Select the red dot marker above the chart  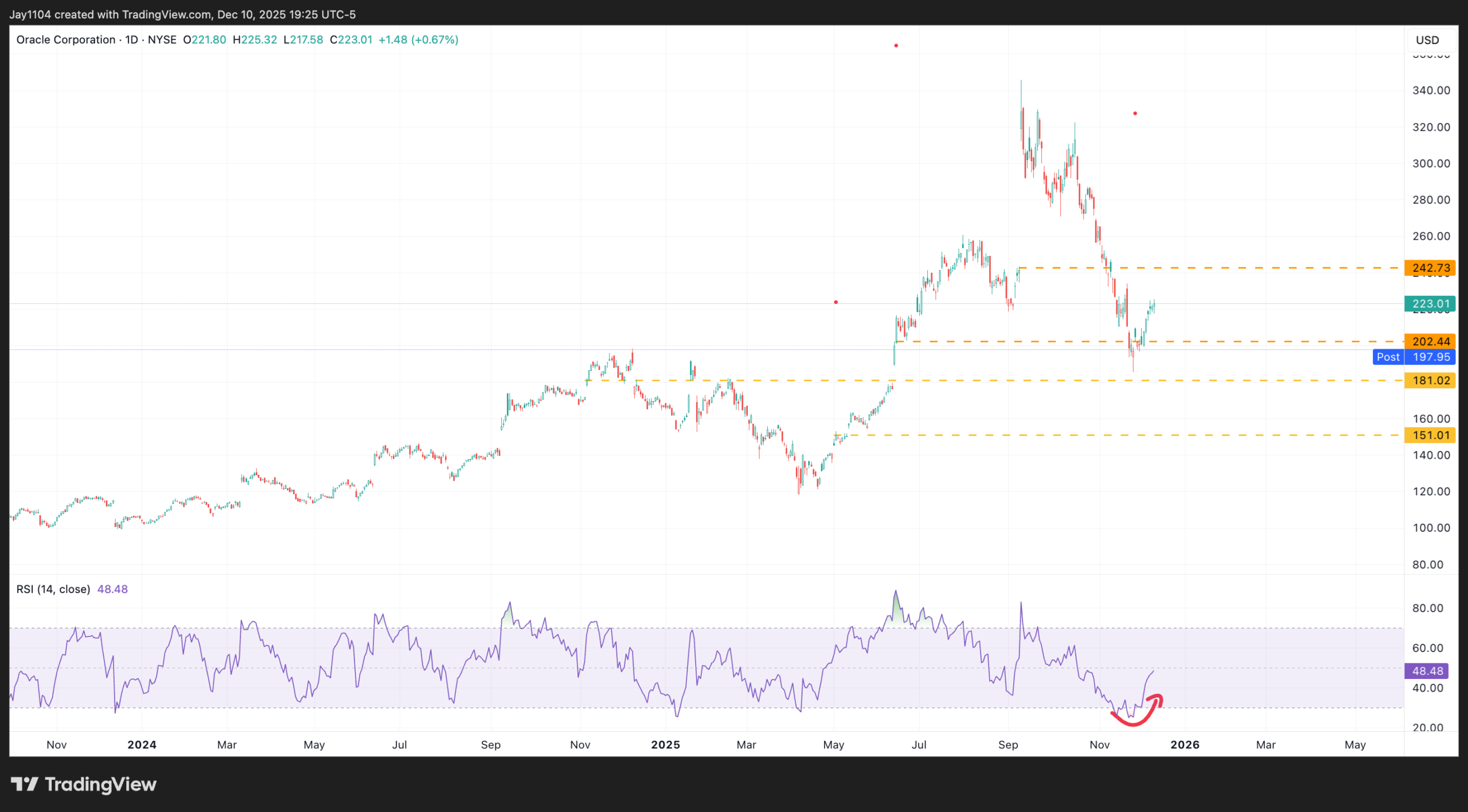click(x=897, y=45)
